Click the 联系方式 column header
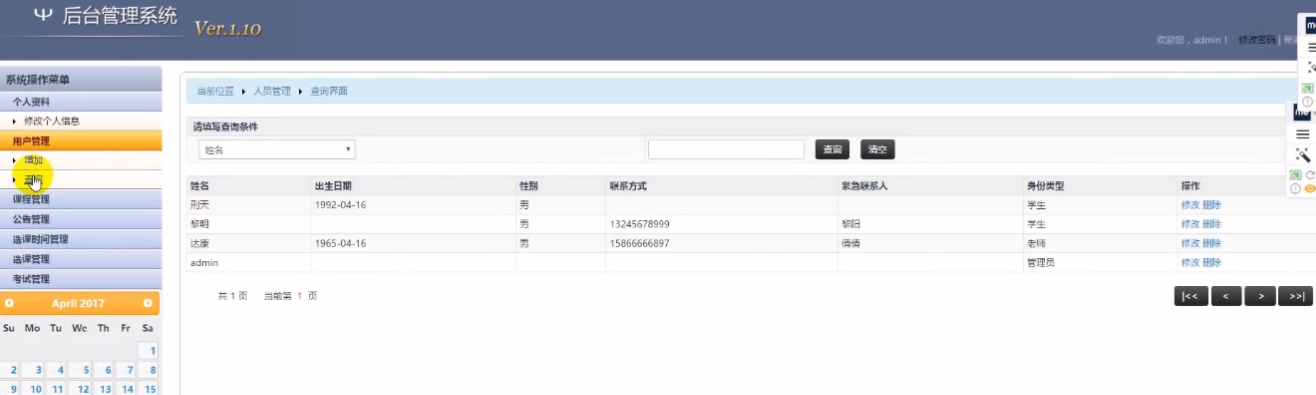The height and width of the screenshot is (395, 1316). (x=628, y=186)
